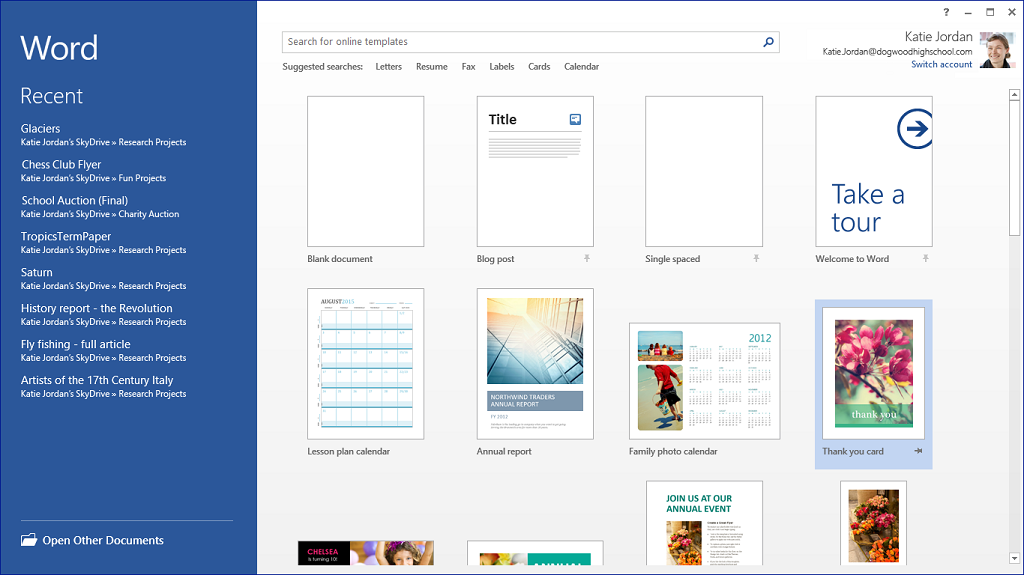Pin the Single spaced template

point(756,259)
